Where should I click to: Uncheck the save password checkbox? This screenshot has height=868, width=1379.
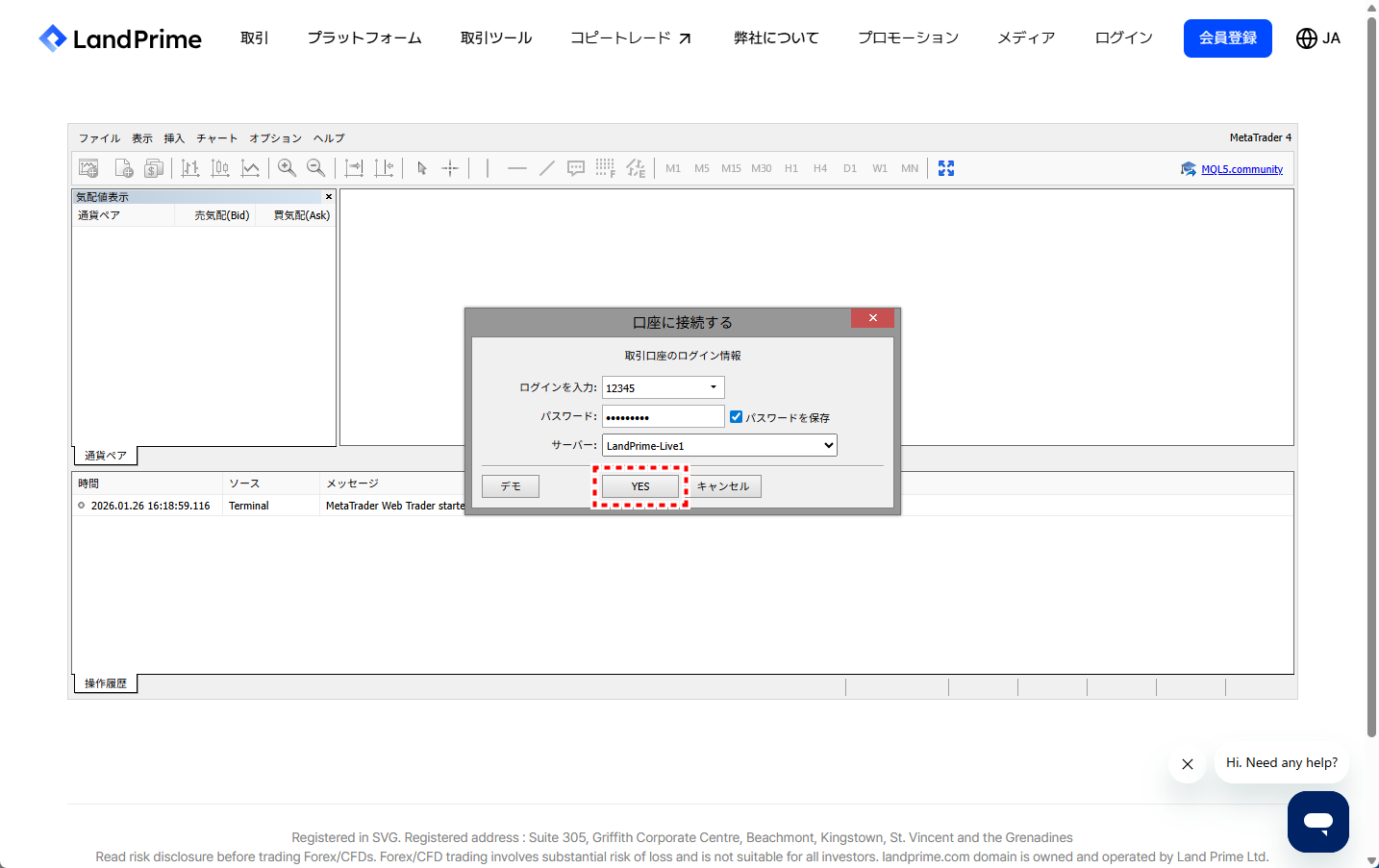pos(736,417)
